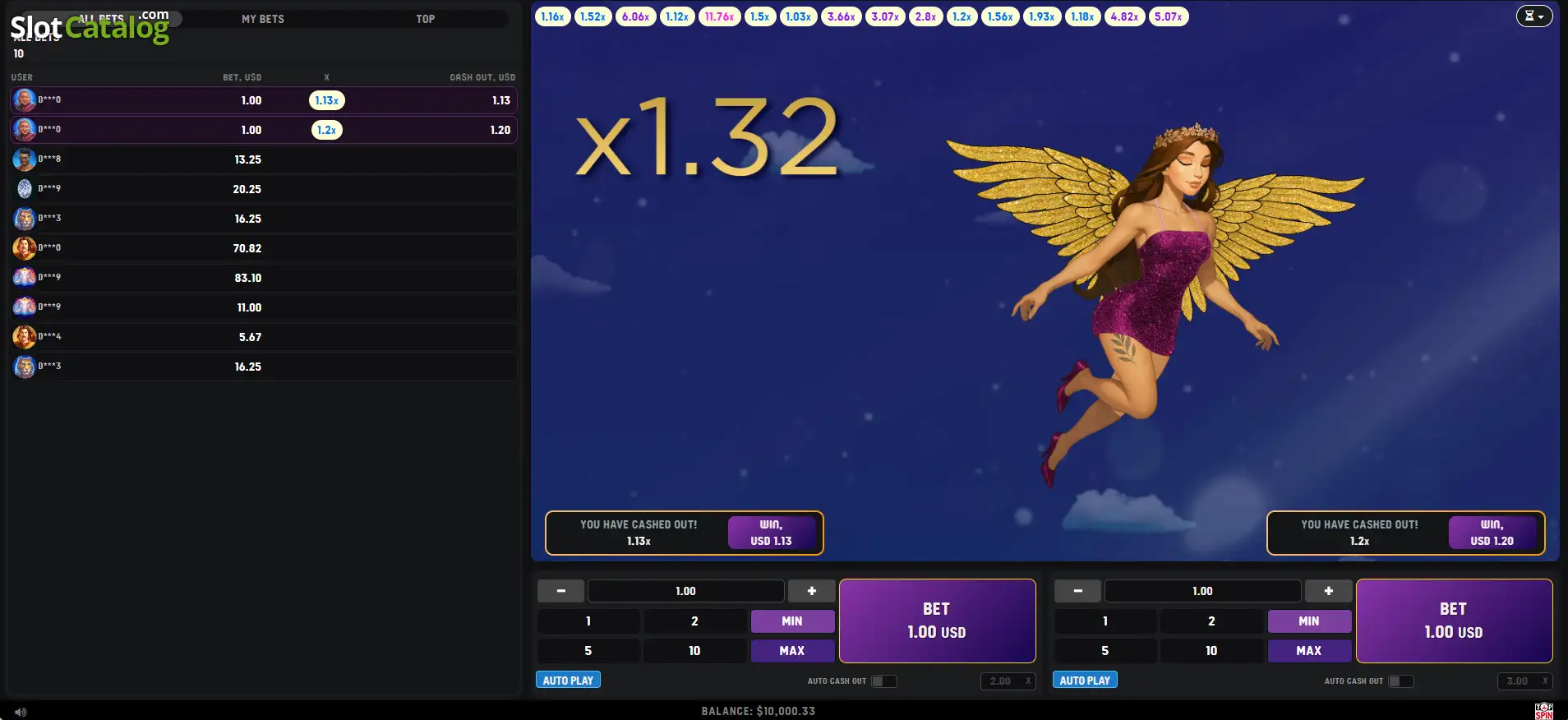Click Auto Play on the left panel
Screen dimensions: 1568x720
pyautogui.click(x=568, y=681)
